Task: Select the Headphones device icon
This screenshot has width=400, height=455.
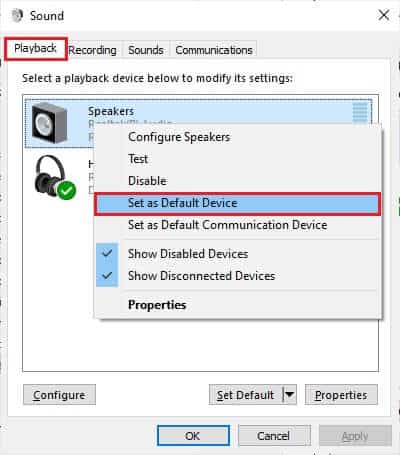Action: click(52, 177)
